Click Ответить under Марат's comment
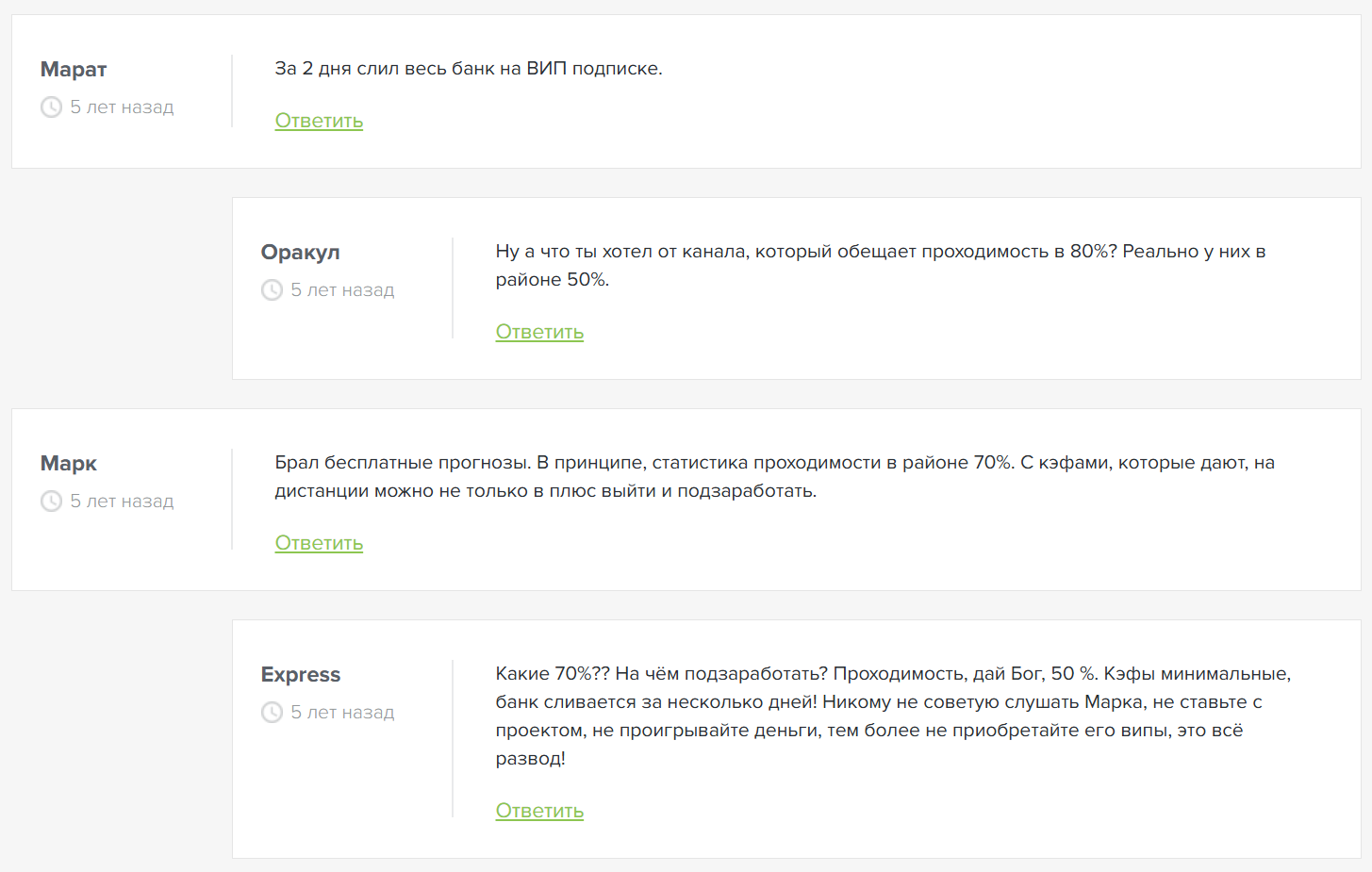This screenshot has height=872, width=1372. click(x=319, y=121)
